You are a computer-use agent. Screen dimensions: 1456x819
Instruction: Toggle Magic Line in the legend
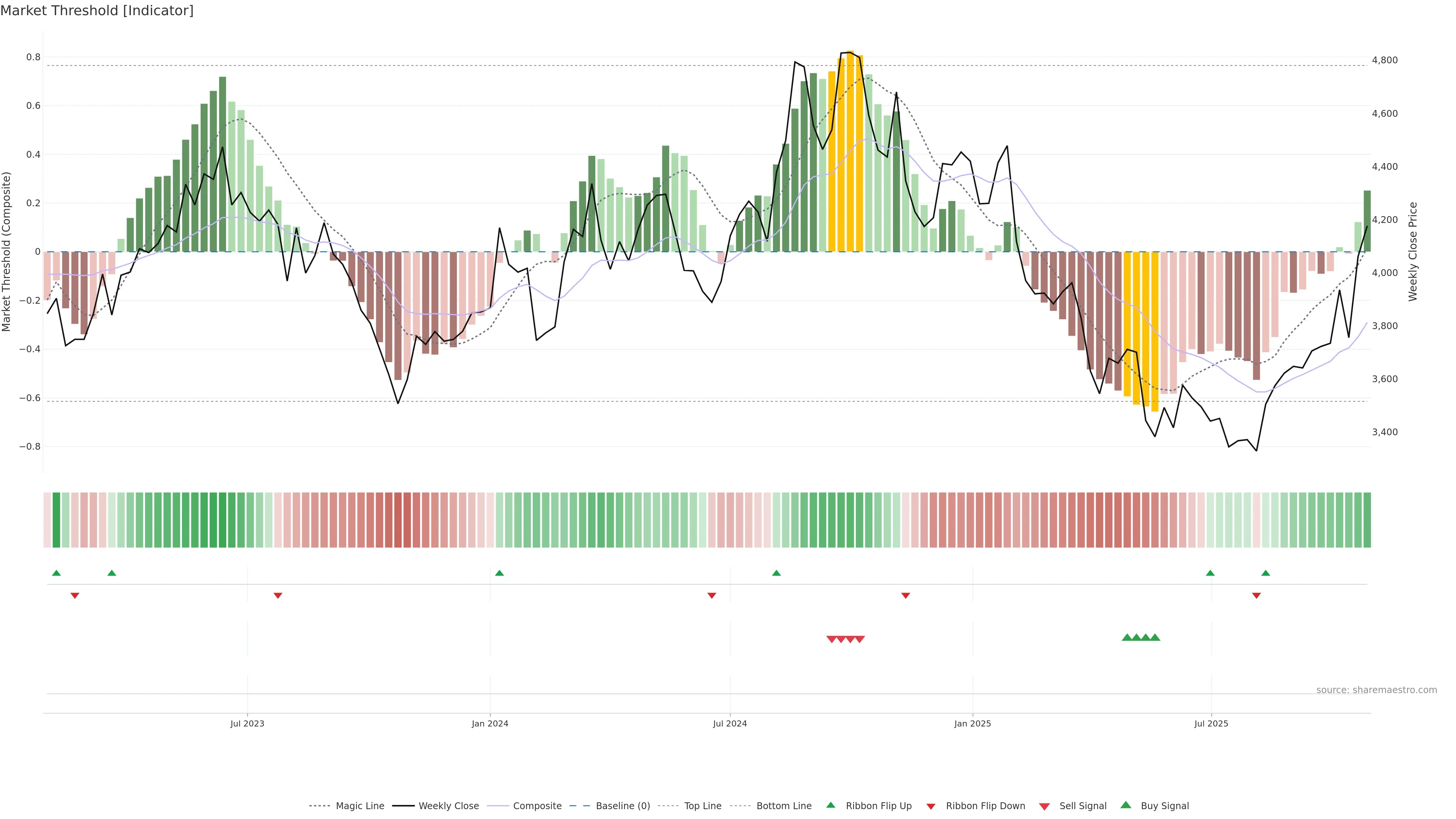coord(359,806)
